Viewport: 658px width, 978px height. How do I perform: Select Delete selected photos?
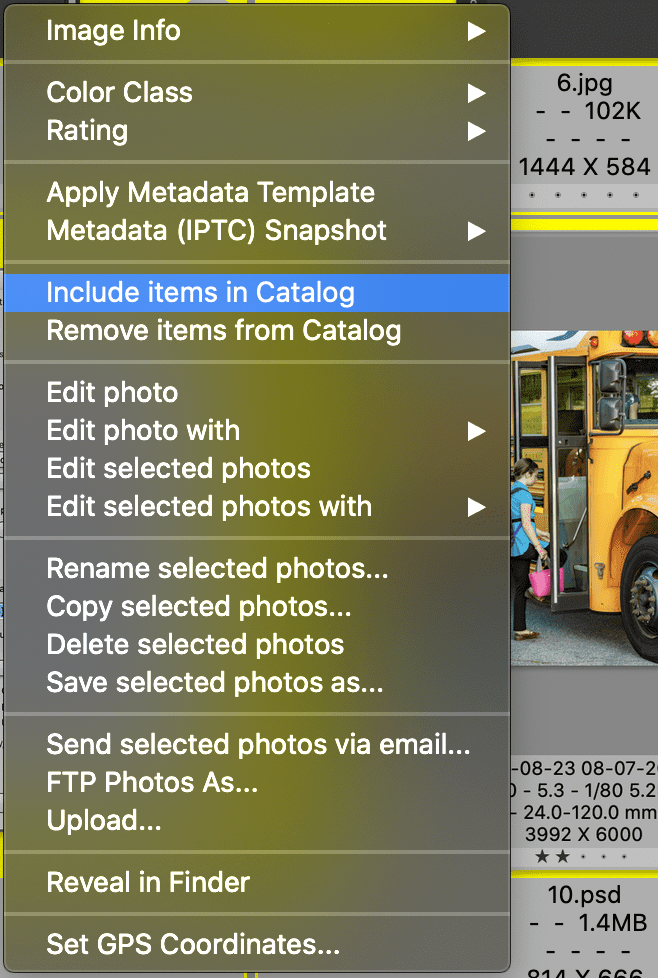coord(257,645)
